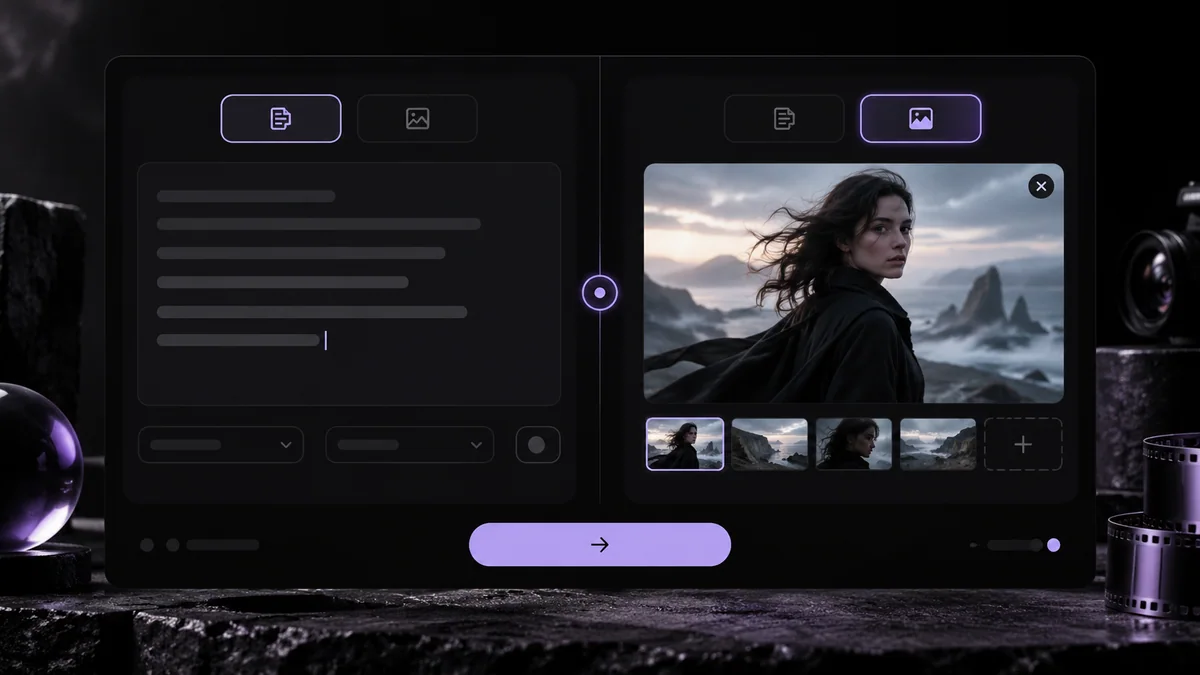Click the round record button beside dropdowns
This screenshot has width=1200, height=675.
click(x=538, y=445)
